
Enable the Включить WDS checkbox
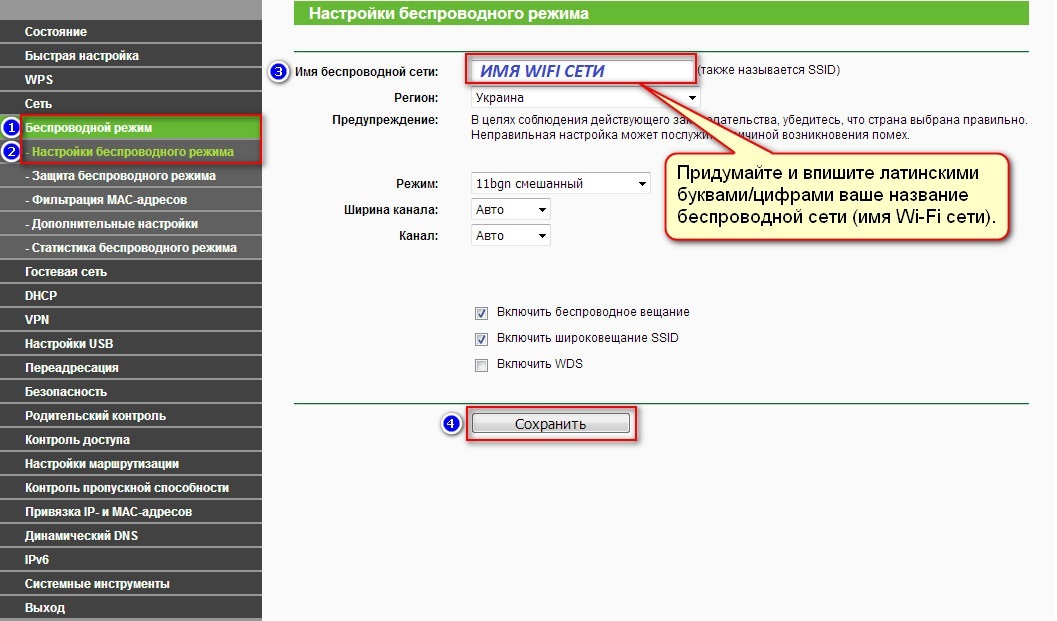point(481,365)
